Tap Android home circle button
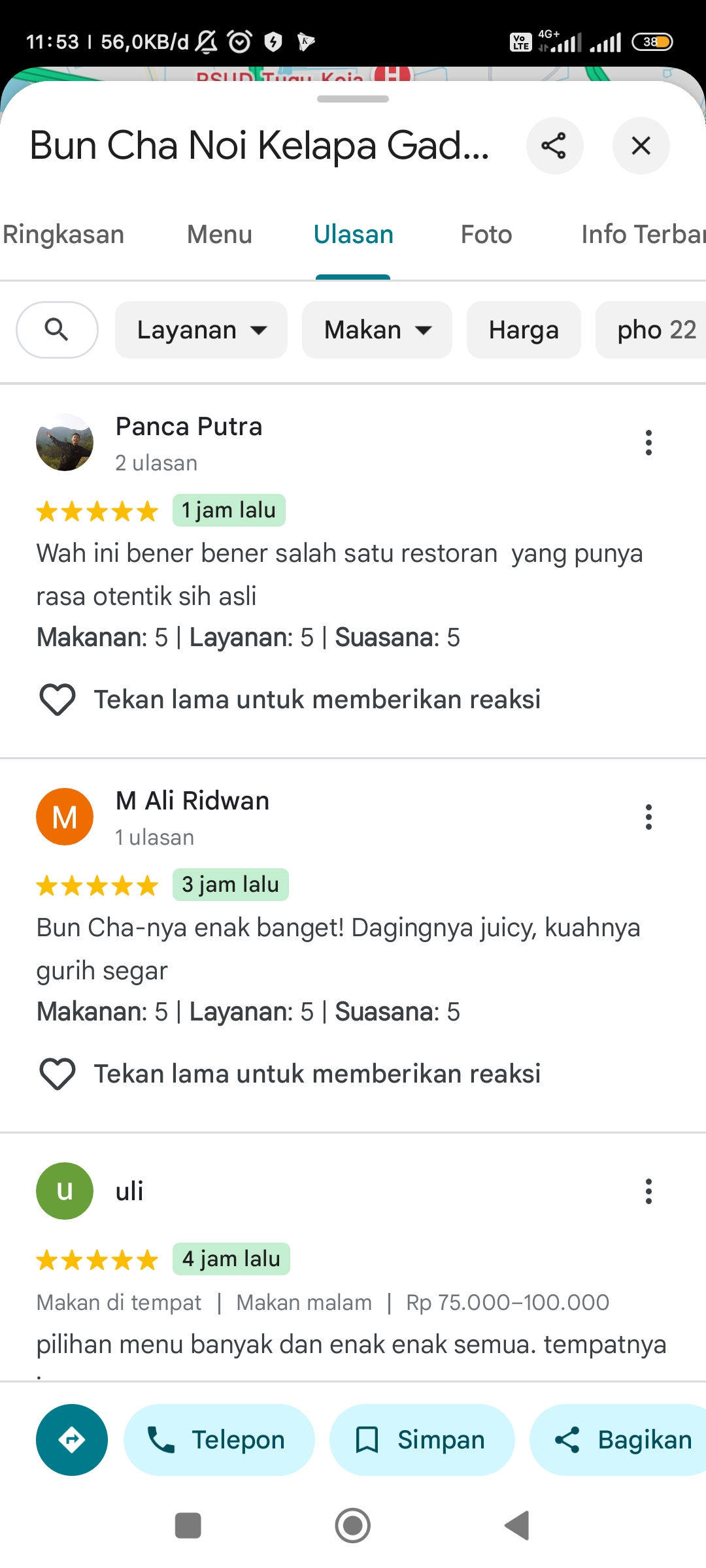The image size is (706, 1568). pos(353,1526)
